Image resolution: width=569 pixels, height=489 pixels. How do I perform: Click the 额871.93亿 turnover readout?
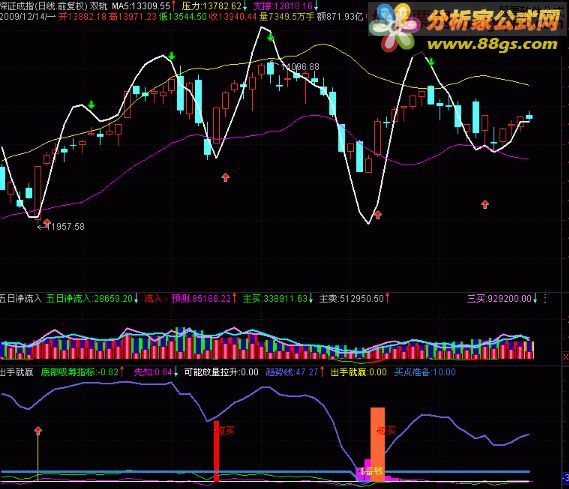coord(340,17)
